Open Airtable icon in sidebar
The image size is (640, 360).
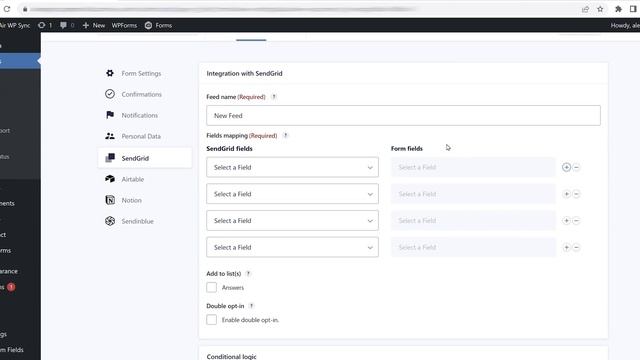tap(110, 179)
